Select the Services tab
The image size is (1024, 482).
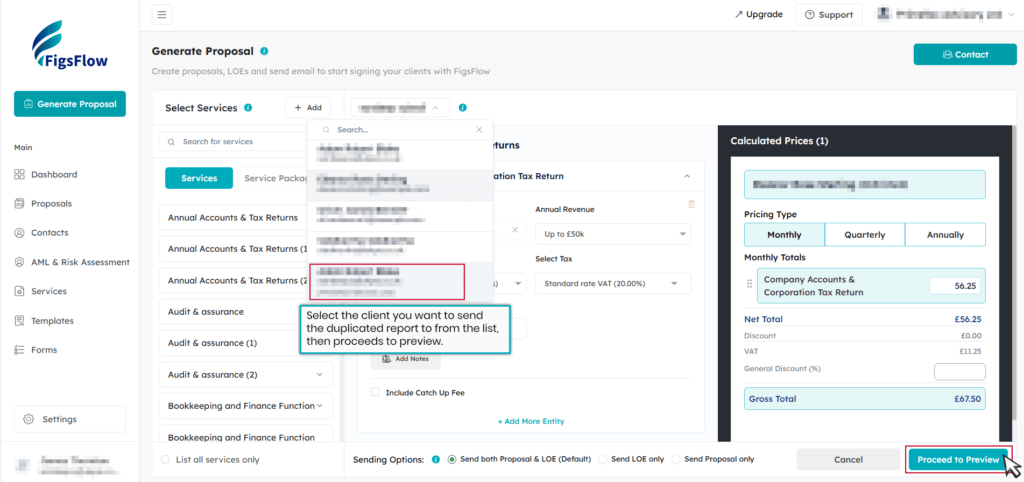tap(199, 178)
